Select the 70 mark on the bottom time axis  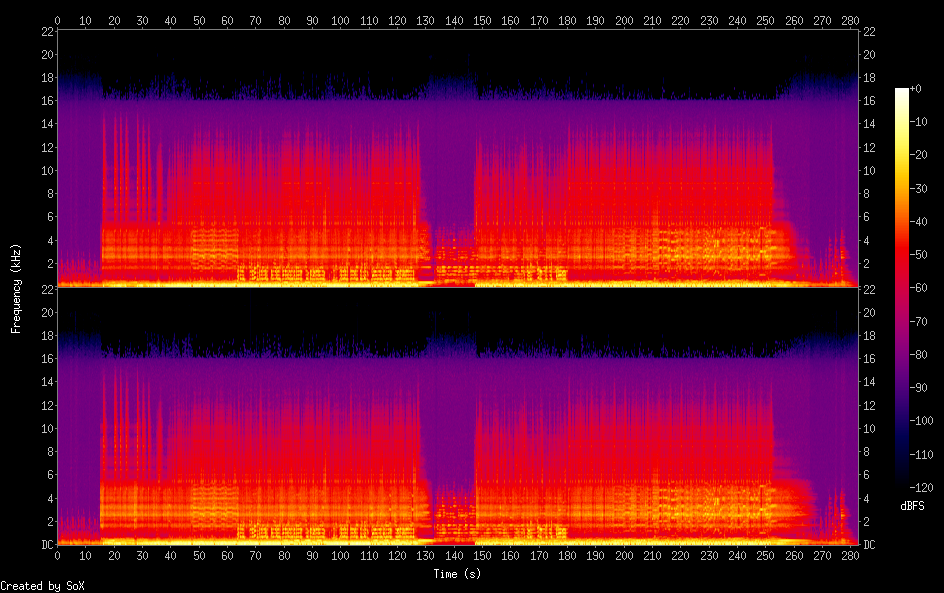(x=256, y=555)
